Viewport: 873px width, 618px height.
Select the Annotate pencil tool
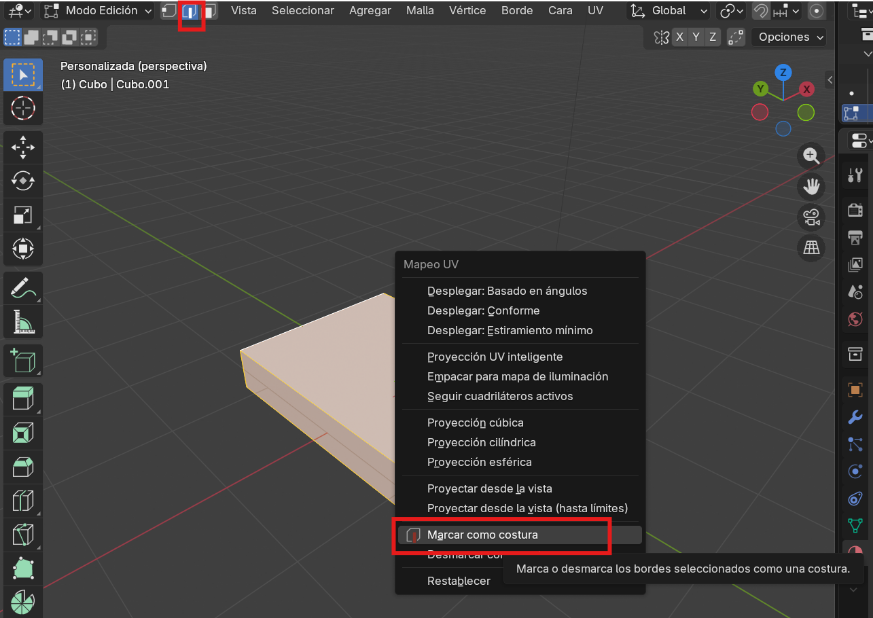coord(23,288)
